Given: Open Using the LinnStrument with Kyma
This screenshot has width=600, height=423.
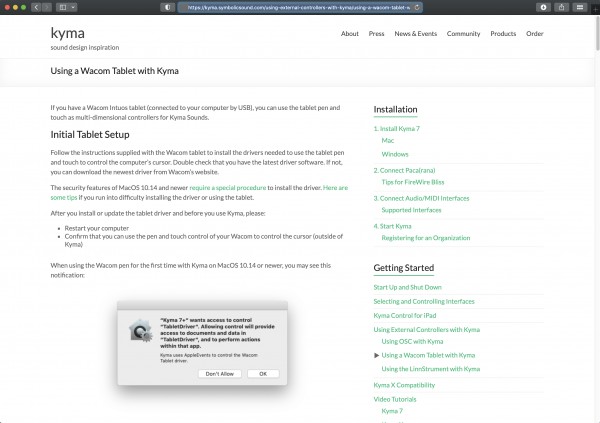Looking at the screenshot, I should click(431, 369).
